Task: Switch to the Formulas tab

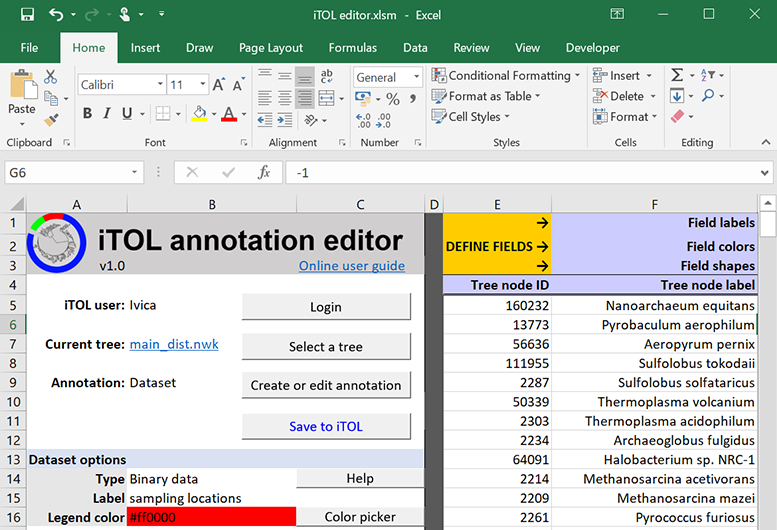Action: click(x=352, y=48)
